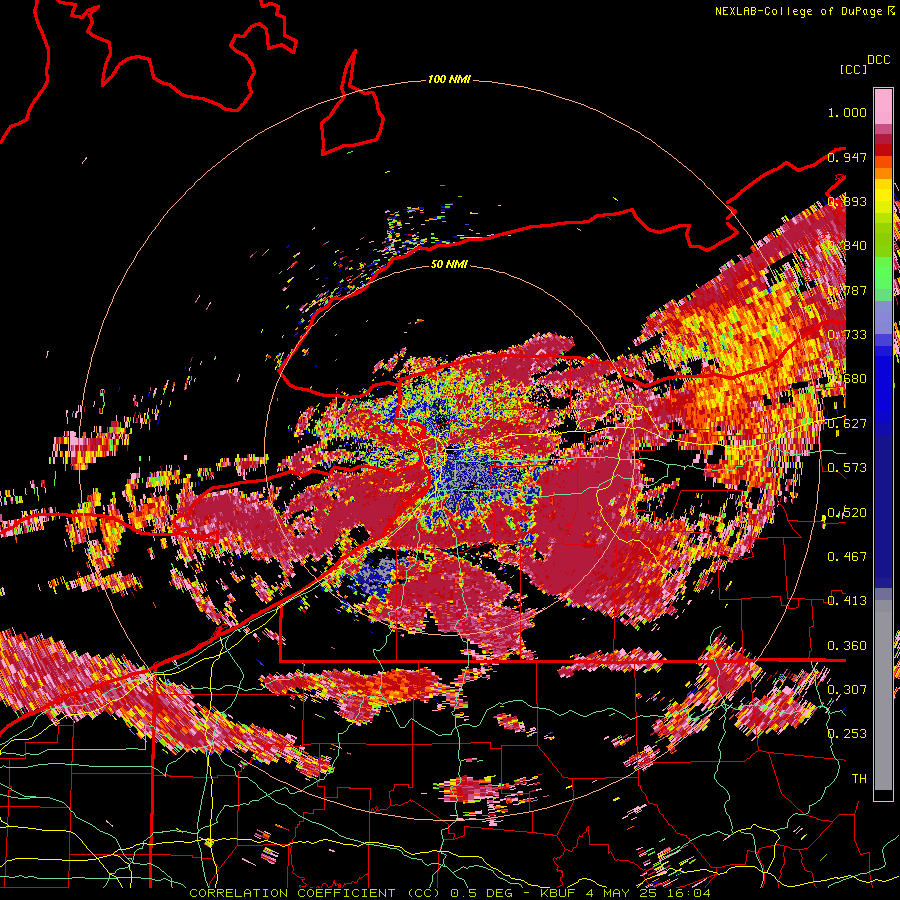This screenshot has width=900, height=900.
Task: Click the 0.360 scale value
Action: (847, 646)
